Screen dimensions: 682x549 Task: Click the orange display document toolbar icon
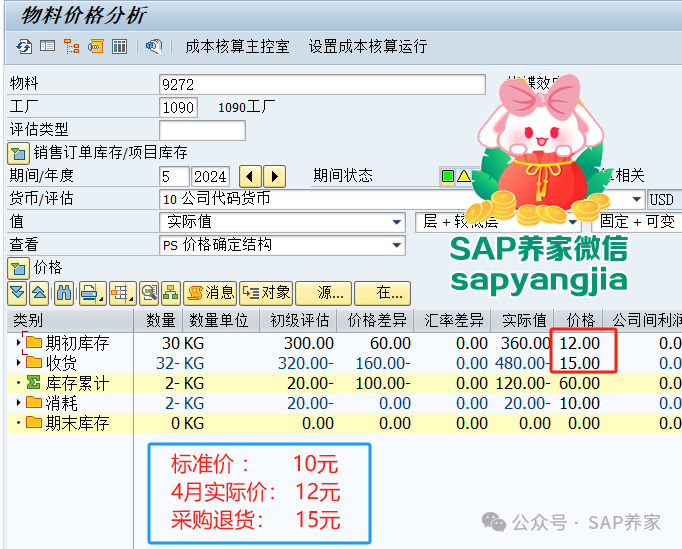[96, 46]
